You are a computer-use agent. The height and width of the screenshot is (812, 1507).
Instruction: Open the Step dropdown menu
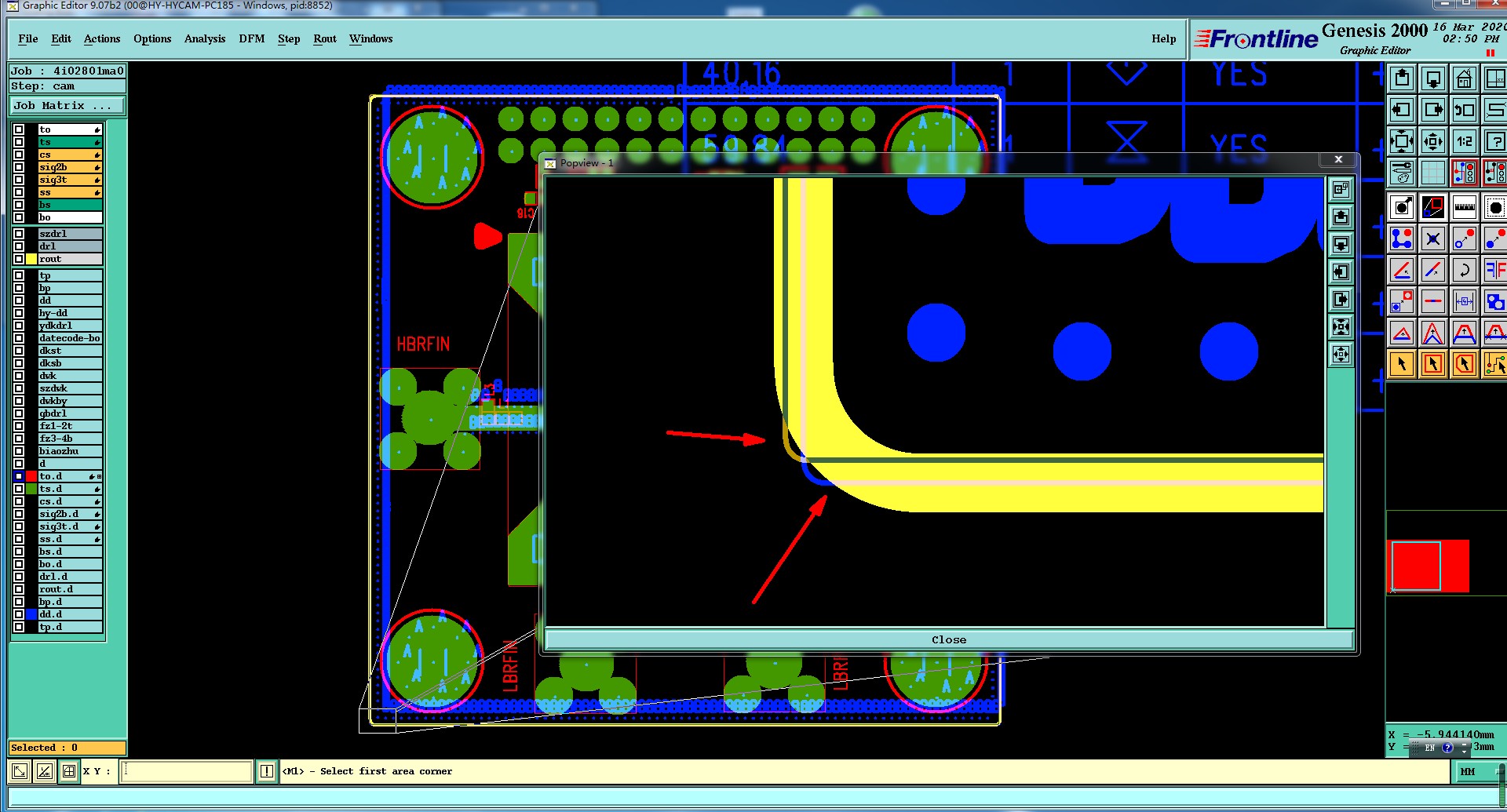289,38
